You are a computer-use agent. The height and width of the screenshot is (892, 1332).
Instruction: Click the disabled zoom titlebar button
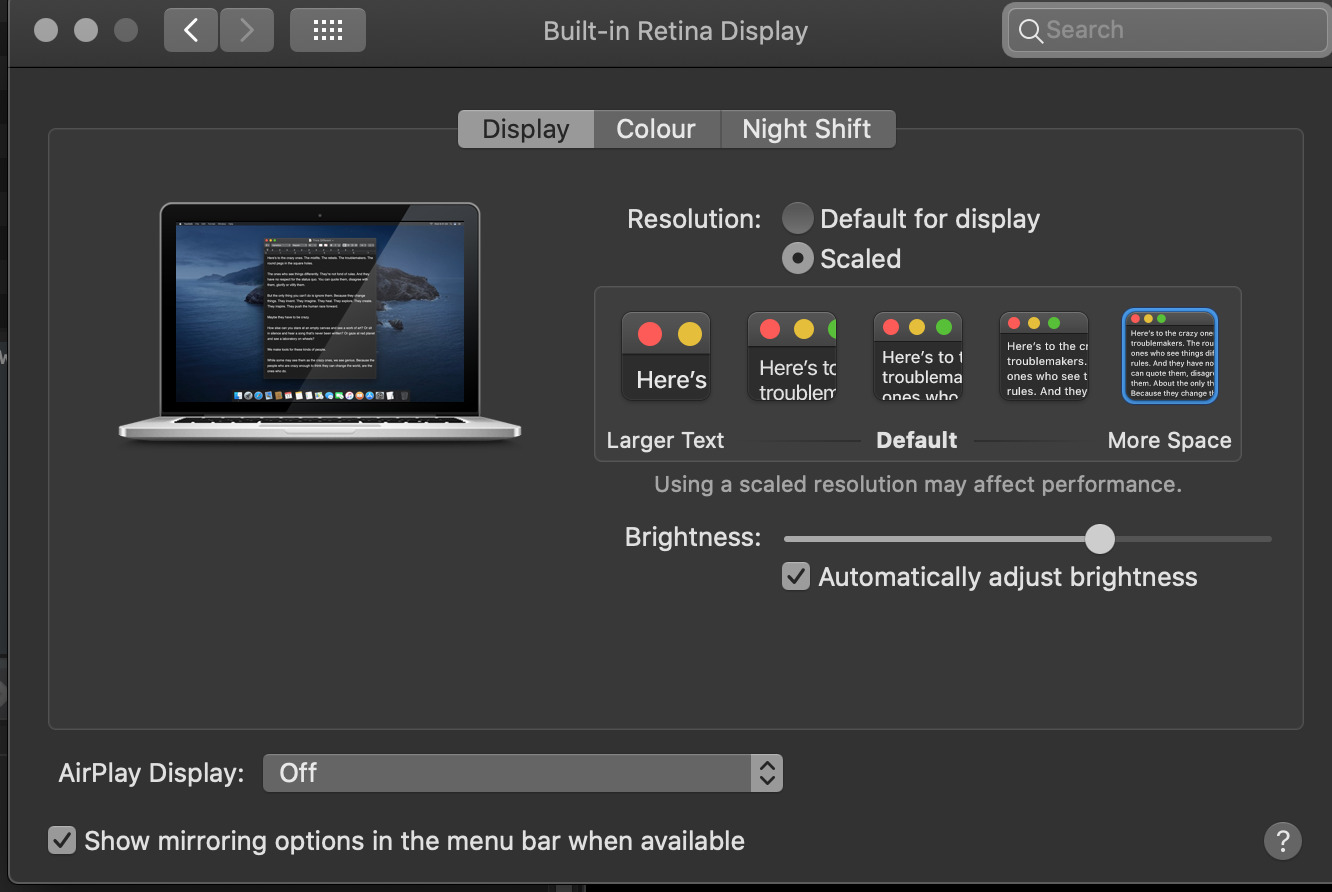tap(126, 30)
